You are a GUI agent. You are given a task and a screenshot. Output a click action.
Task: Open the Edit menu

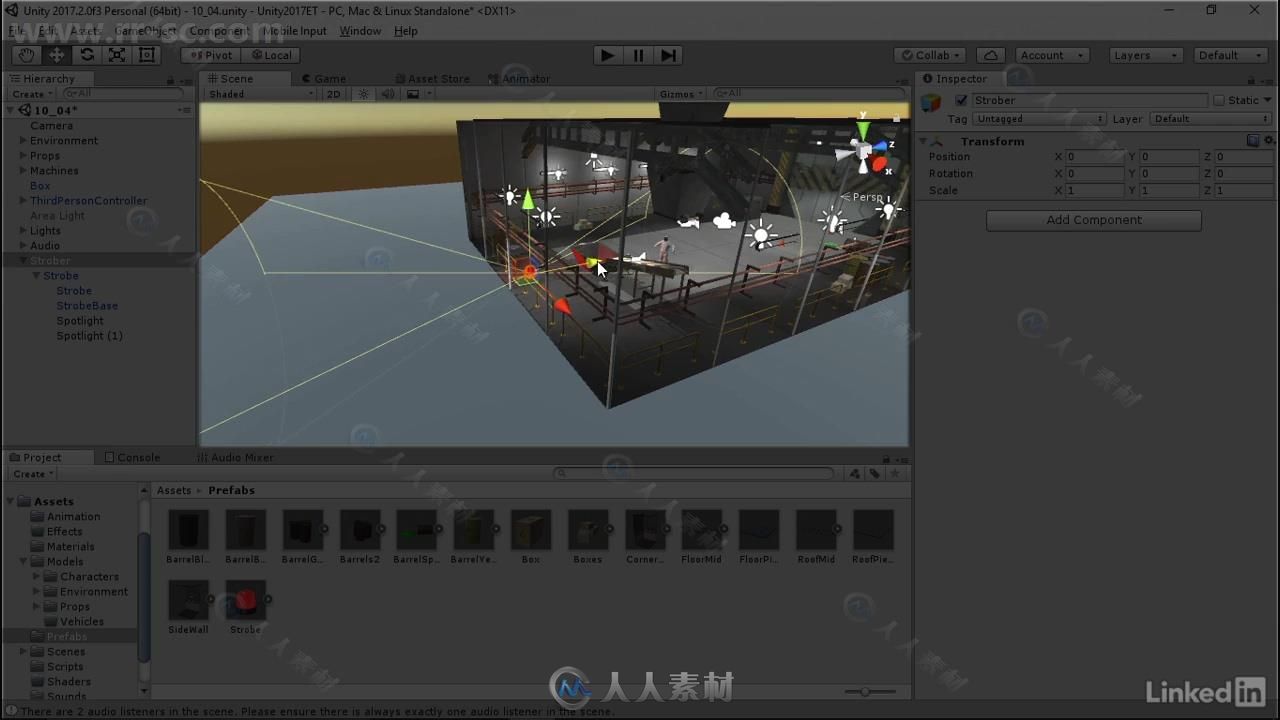pos(47,31)
